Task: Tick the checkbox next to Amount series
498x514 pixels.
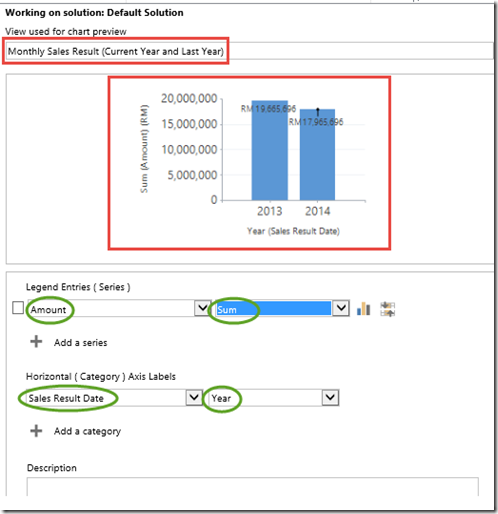Action: (x=18, y=308)
